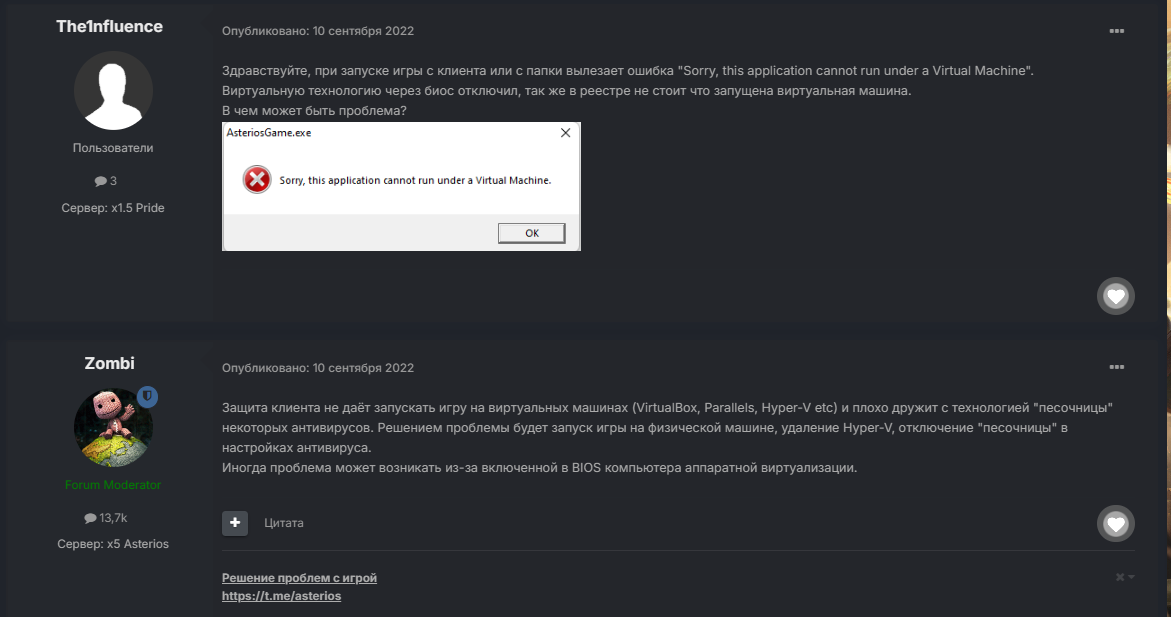Click the X in the AsteriosGame.exe dialog image
Image resolution: width=1171 pixels, height=617 pixels.
tap(565, 132)
